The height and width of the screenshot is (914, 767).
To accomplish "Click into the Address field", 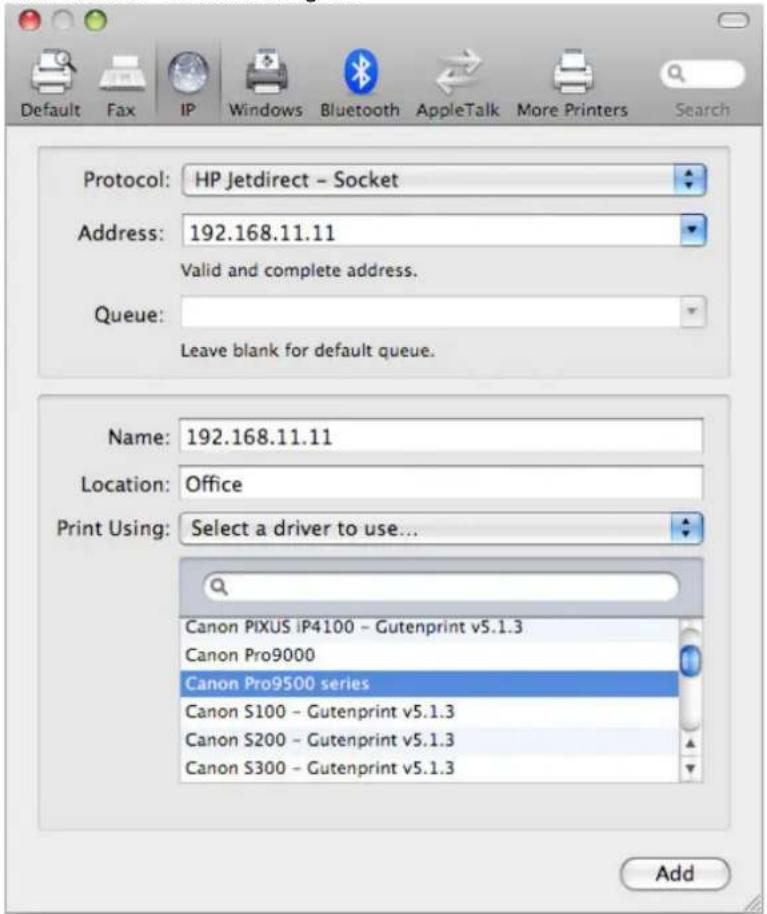I will coord(431,231).
